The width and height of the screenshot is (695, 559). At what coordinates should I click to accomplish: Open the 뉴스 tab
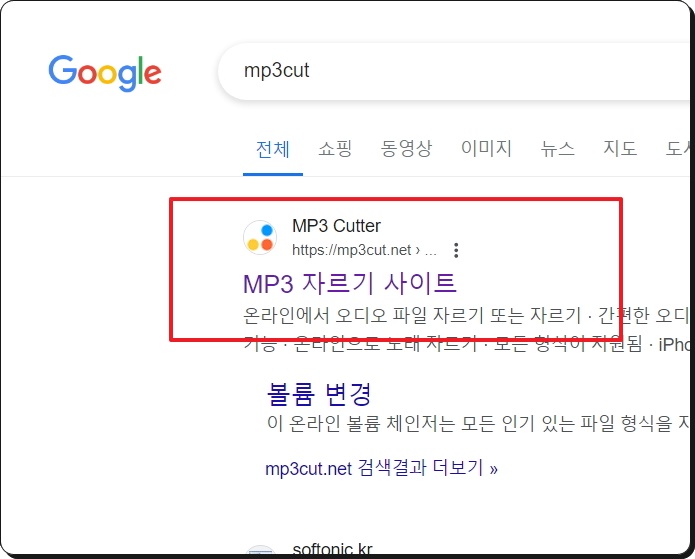557,149
